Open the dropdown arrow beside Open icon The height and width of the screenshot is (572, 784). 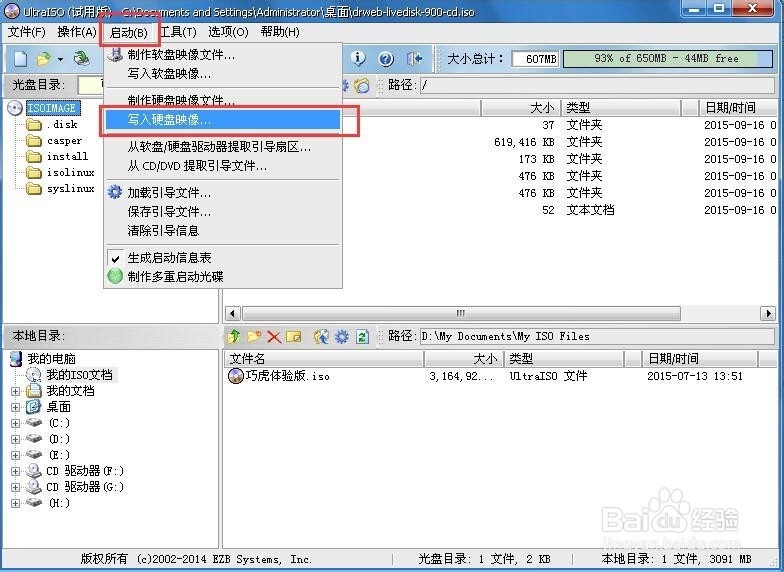(x=60, y=60)
